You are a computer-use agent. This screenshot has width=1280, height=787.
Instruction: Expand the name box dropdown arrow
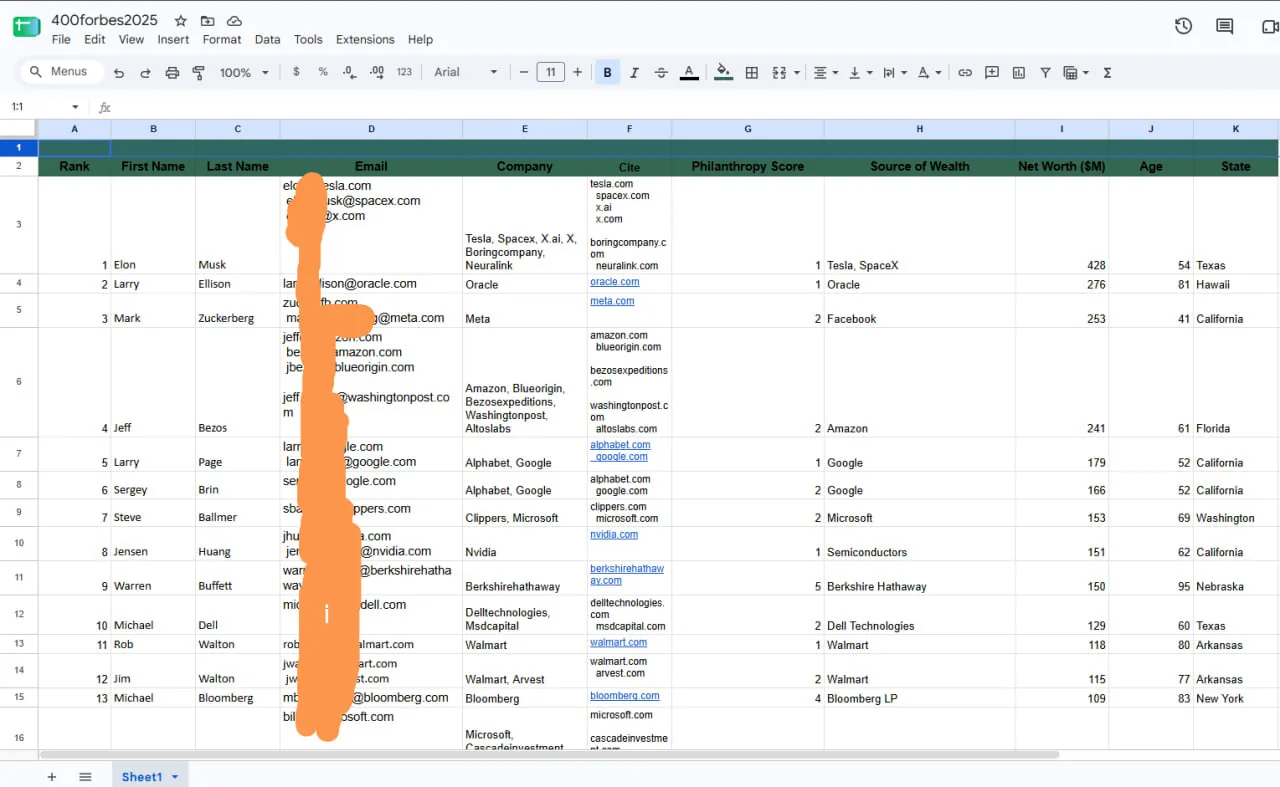75,107
